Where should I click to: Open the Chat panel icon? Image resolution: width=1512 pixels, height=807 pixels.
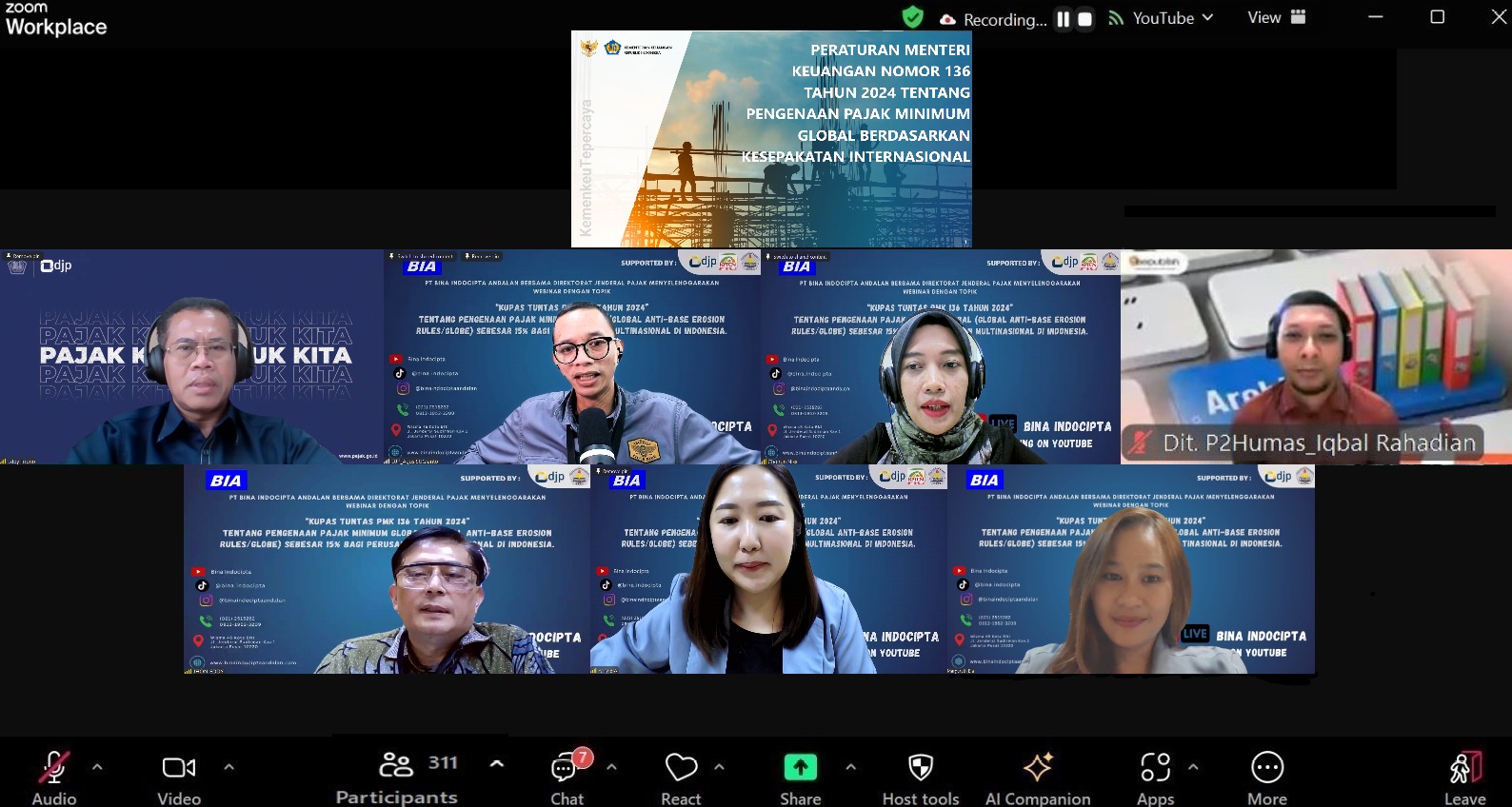click(x=566, y=767)
